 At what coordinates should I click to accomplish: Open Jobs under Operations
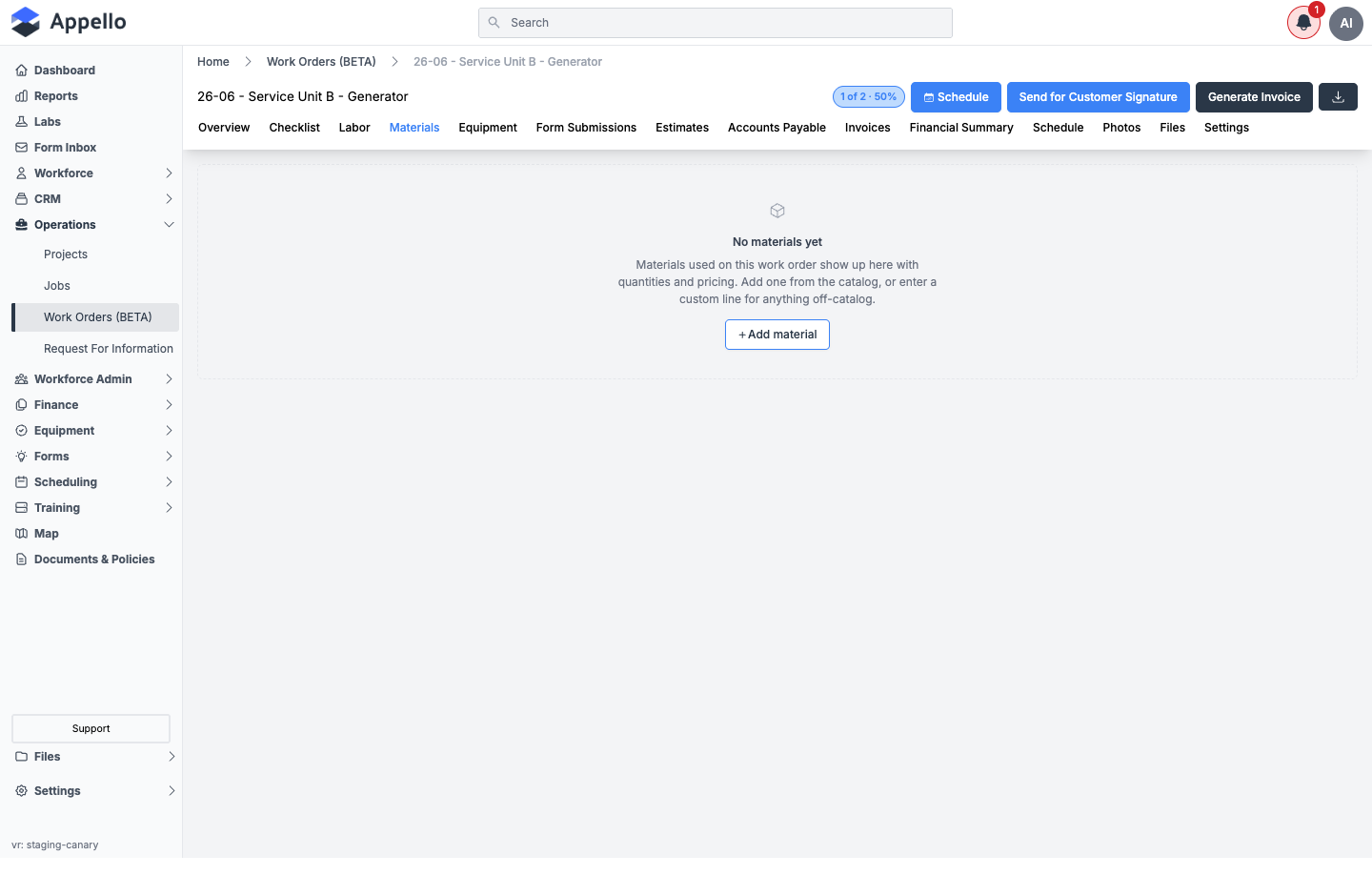coord(57,286)
